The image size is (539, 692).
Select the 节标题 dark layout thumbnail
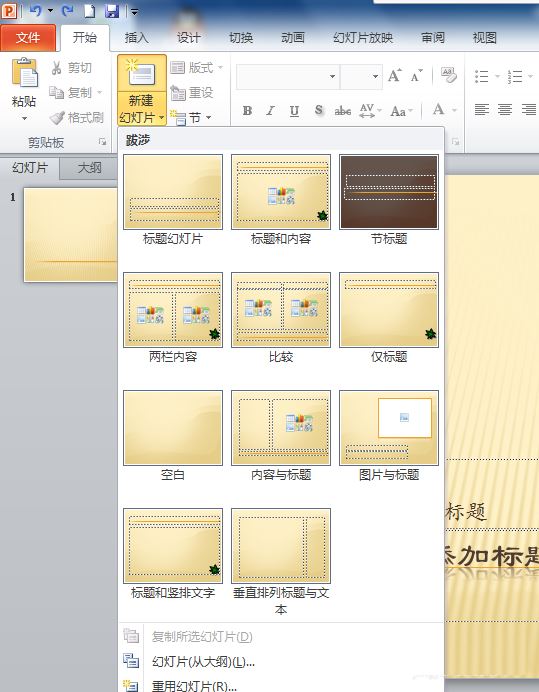(x=389, y=192)
